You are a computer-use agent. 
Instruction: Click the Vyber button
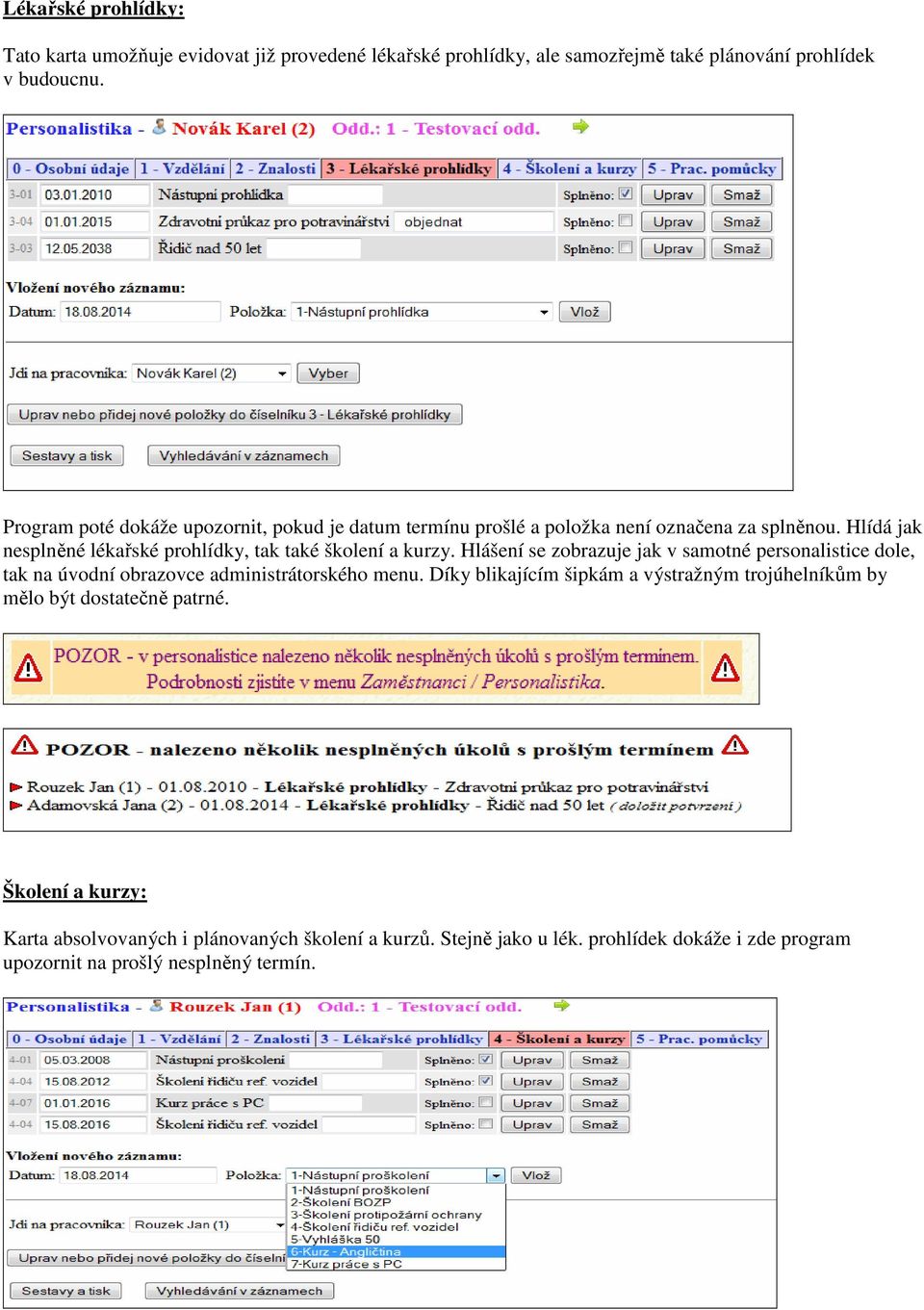point(328,373)
